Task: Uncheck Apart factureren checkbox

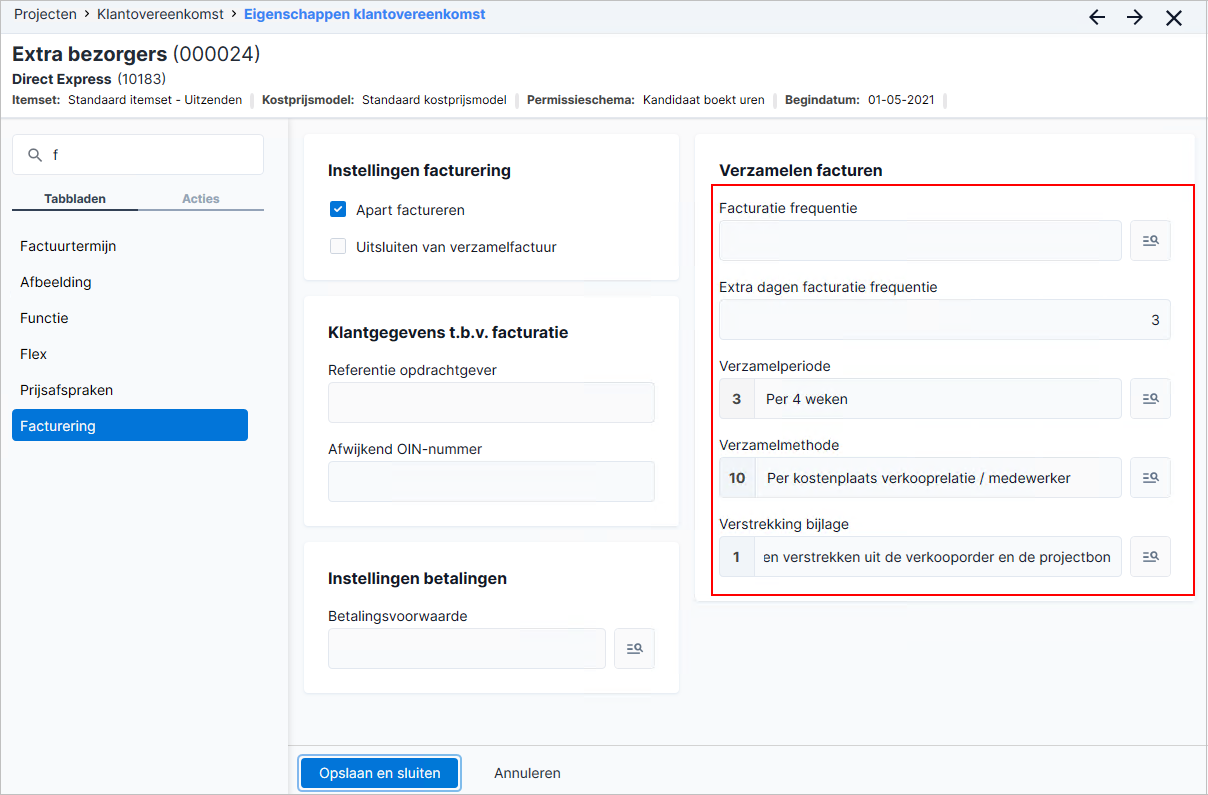Action: click(338, 210)
